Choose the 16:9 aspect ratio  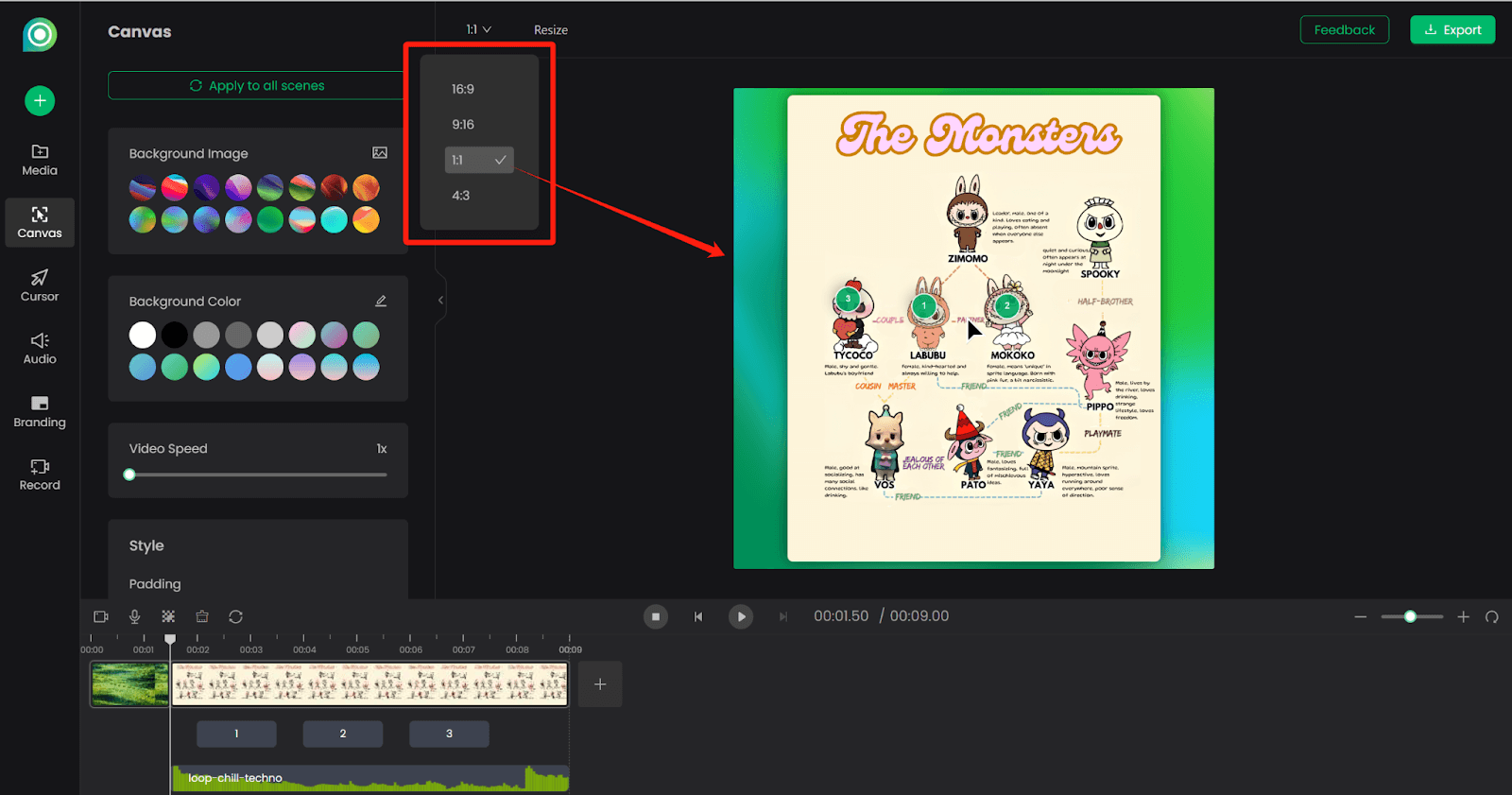point(463,89)
